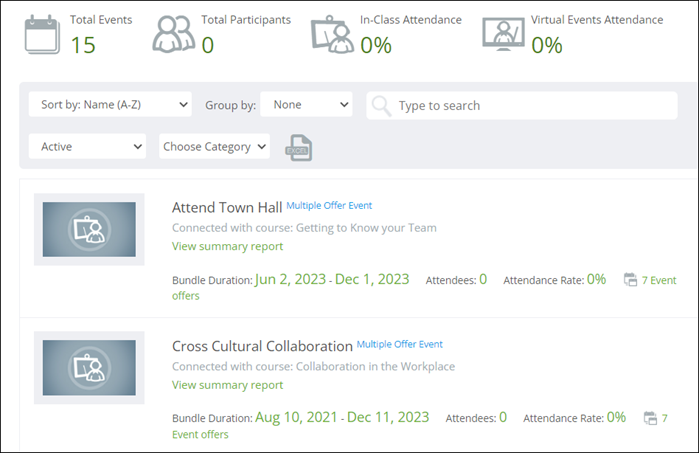This screenshot has width=699, height=453.
Task: Open the Active status dropdown
Action: [x=87, y=146]
